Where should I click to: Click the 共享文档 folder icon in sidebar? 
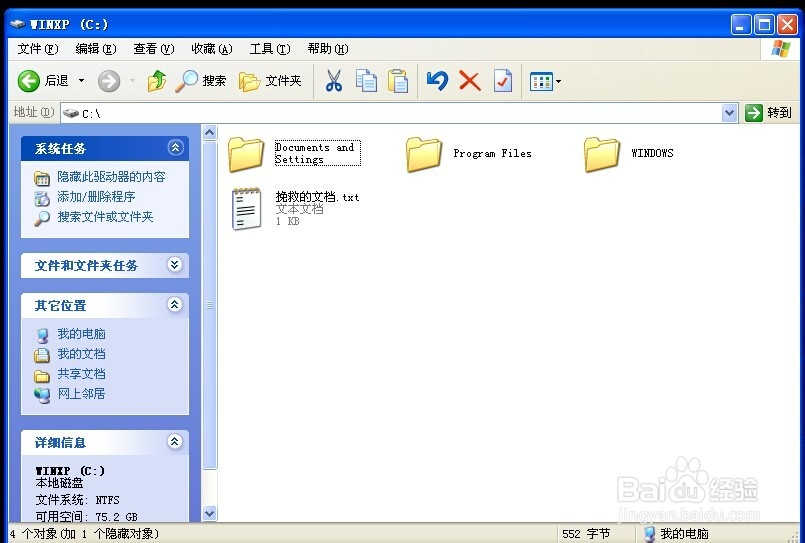pyautogui.click(x=42, y=376)
